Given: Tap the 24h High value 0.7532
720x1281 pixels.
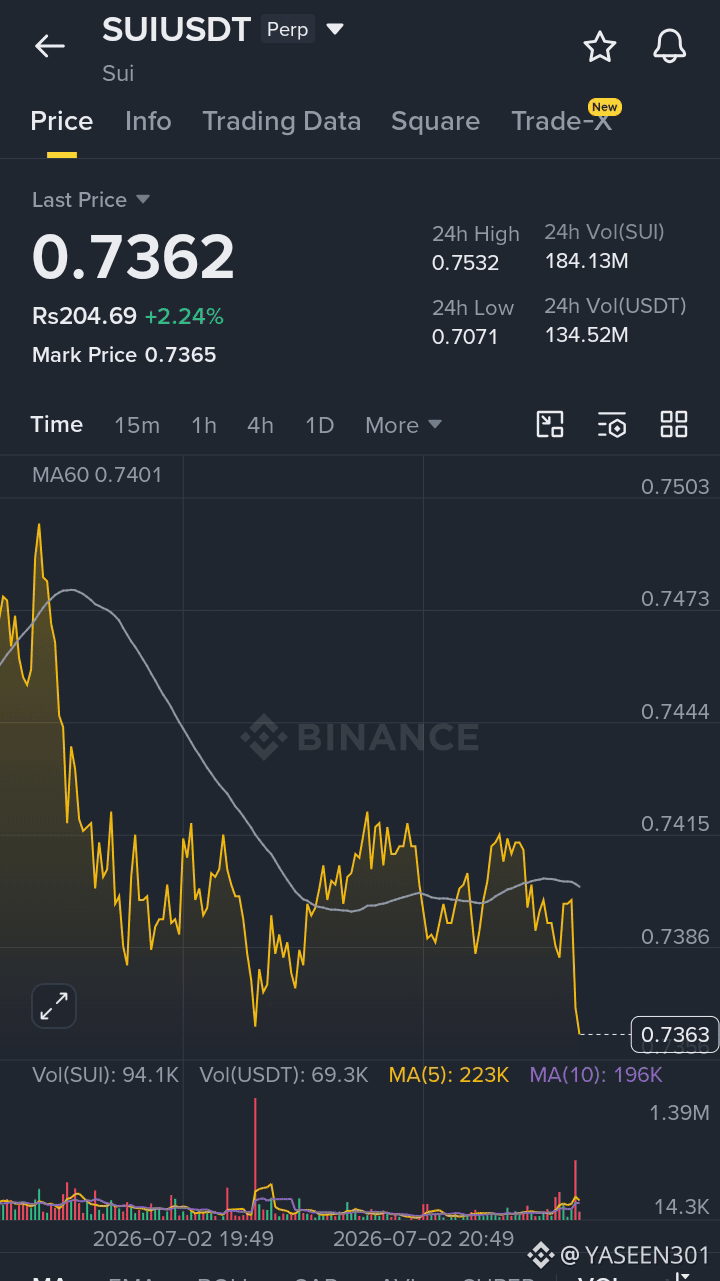Looking at the screenshot, I should [465, 263].
